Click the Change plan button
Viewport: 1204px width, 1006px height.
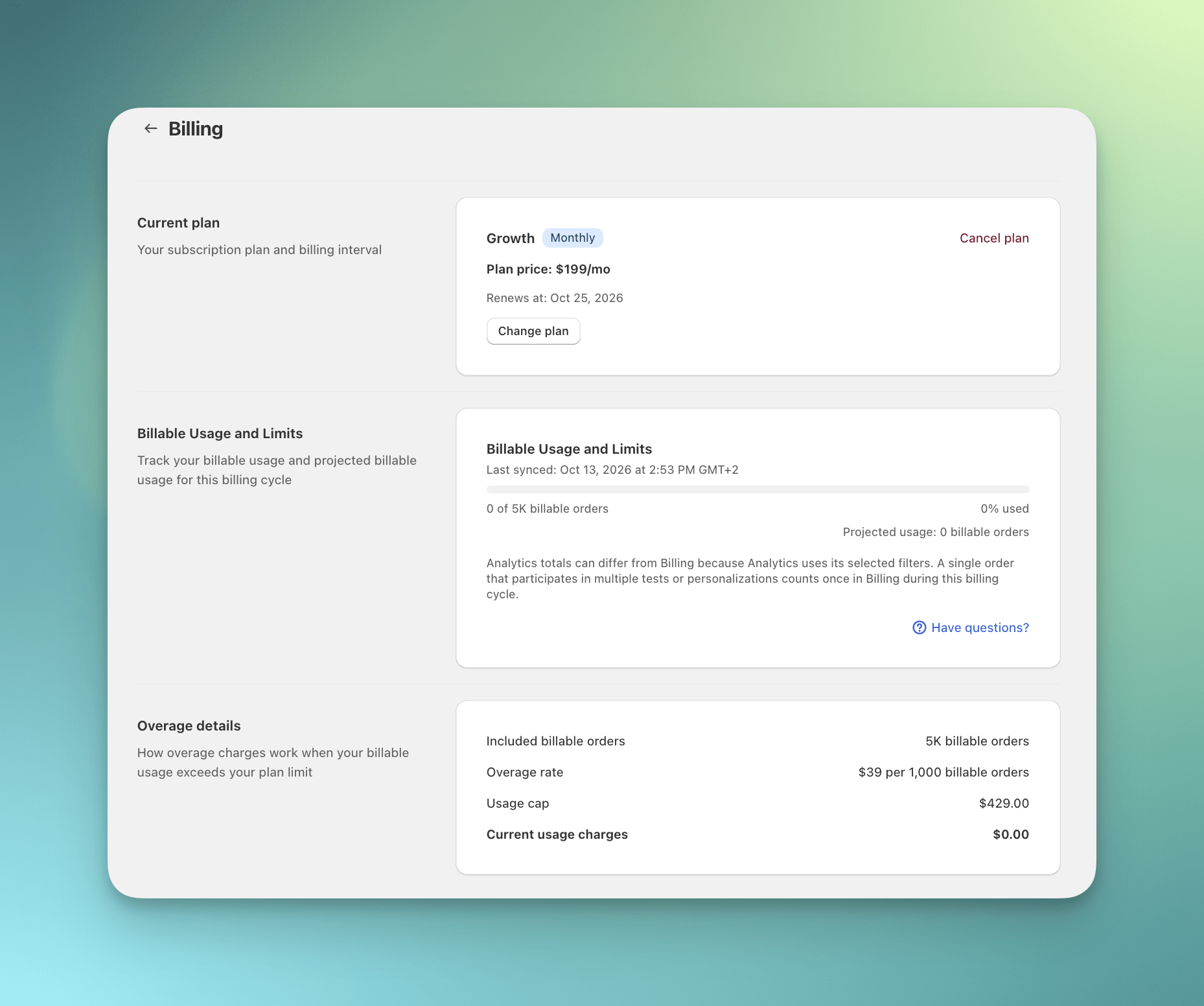pos(533,331)
